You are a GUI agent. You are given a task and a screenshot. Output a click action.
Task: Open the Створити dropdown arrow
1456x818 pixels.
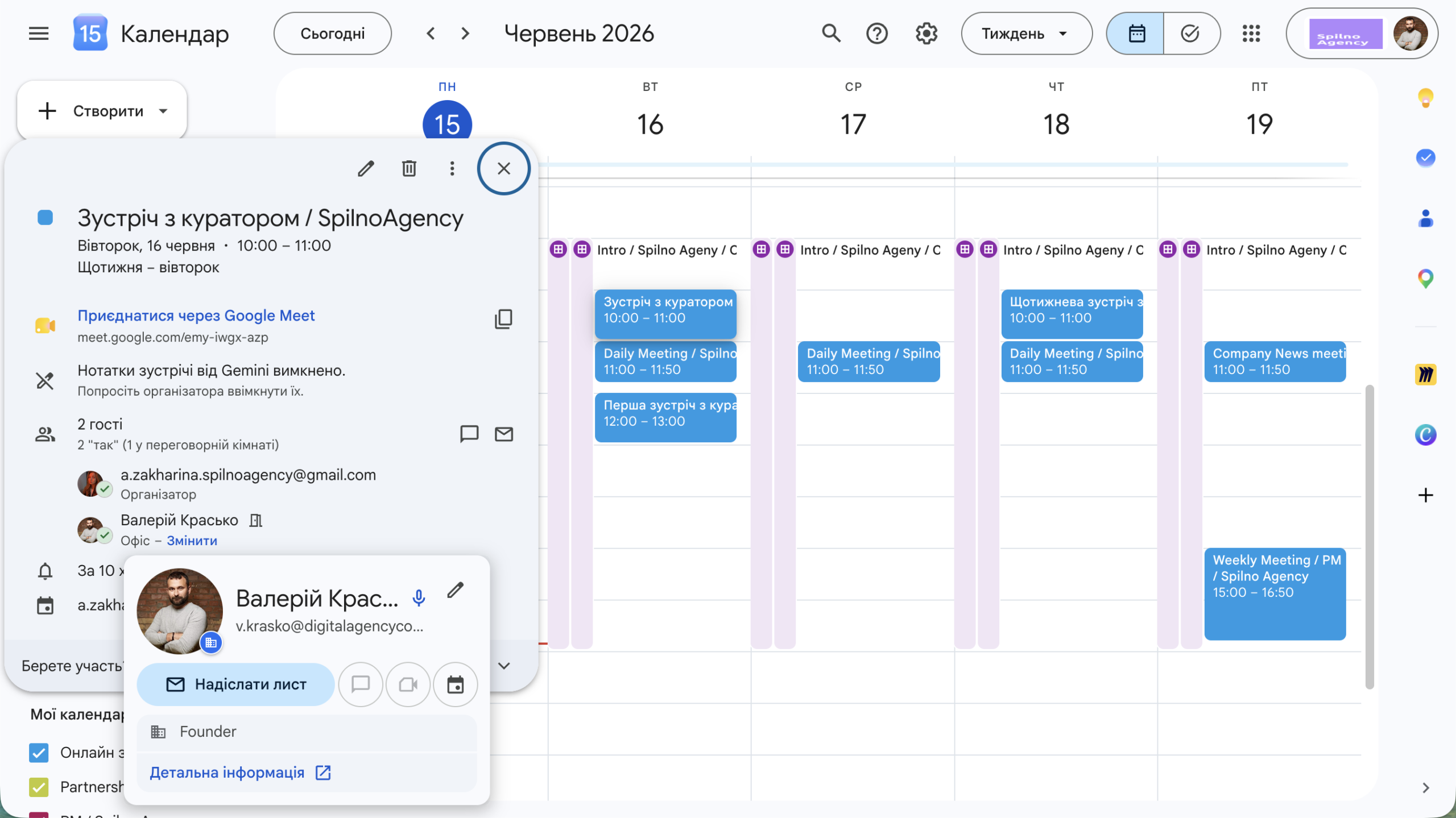pyautogui.click(x=163, y=111)
